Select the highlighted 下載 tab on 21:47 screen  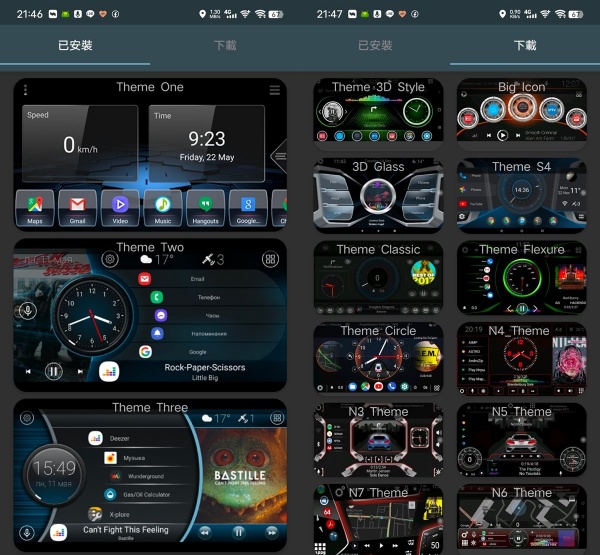[x=525, y=45]
